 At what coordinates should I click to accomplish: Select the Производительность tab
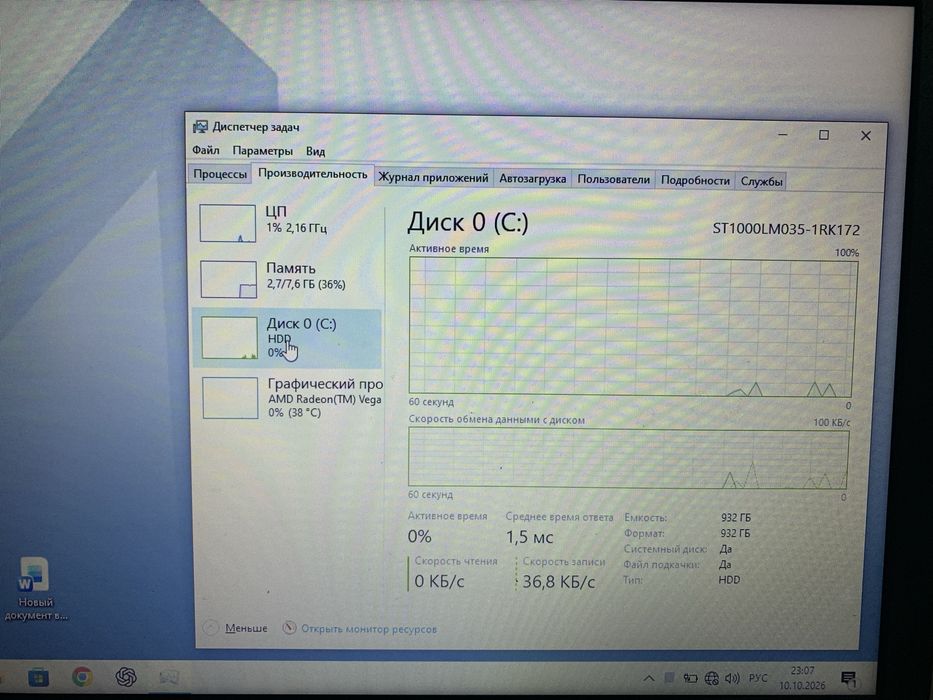coord(312,174)
